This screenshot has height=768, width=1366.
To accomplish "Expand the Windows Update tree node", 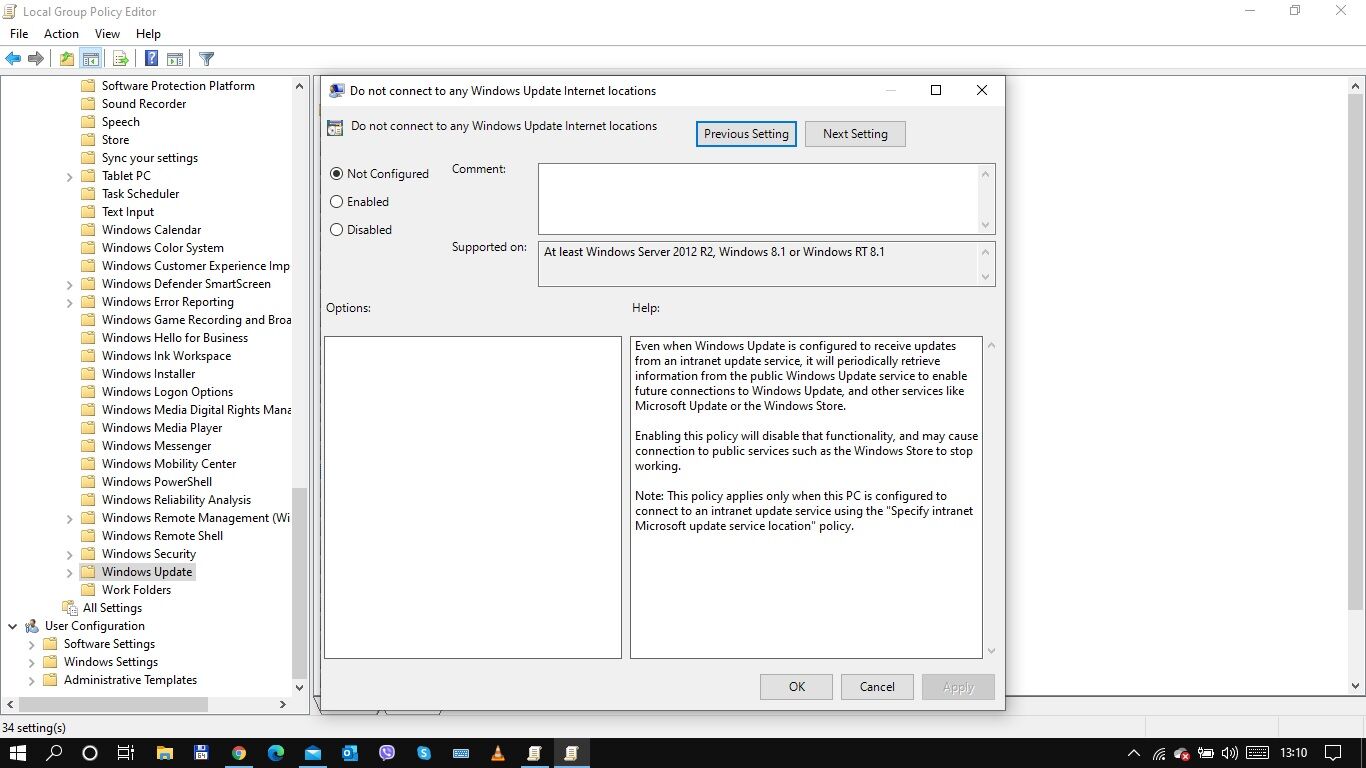I will tap(70, 573).
